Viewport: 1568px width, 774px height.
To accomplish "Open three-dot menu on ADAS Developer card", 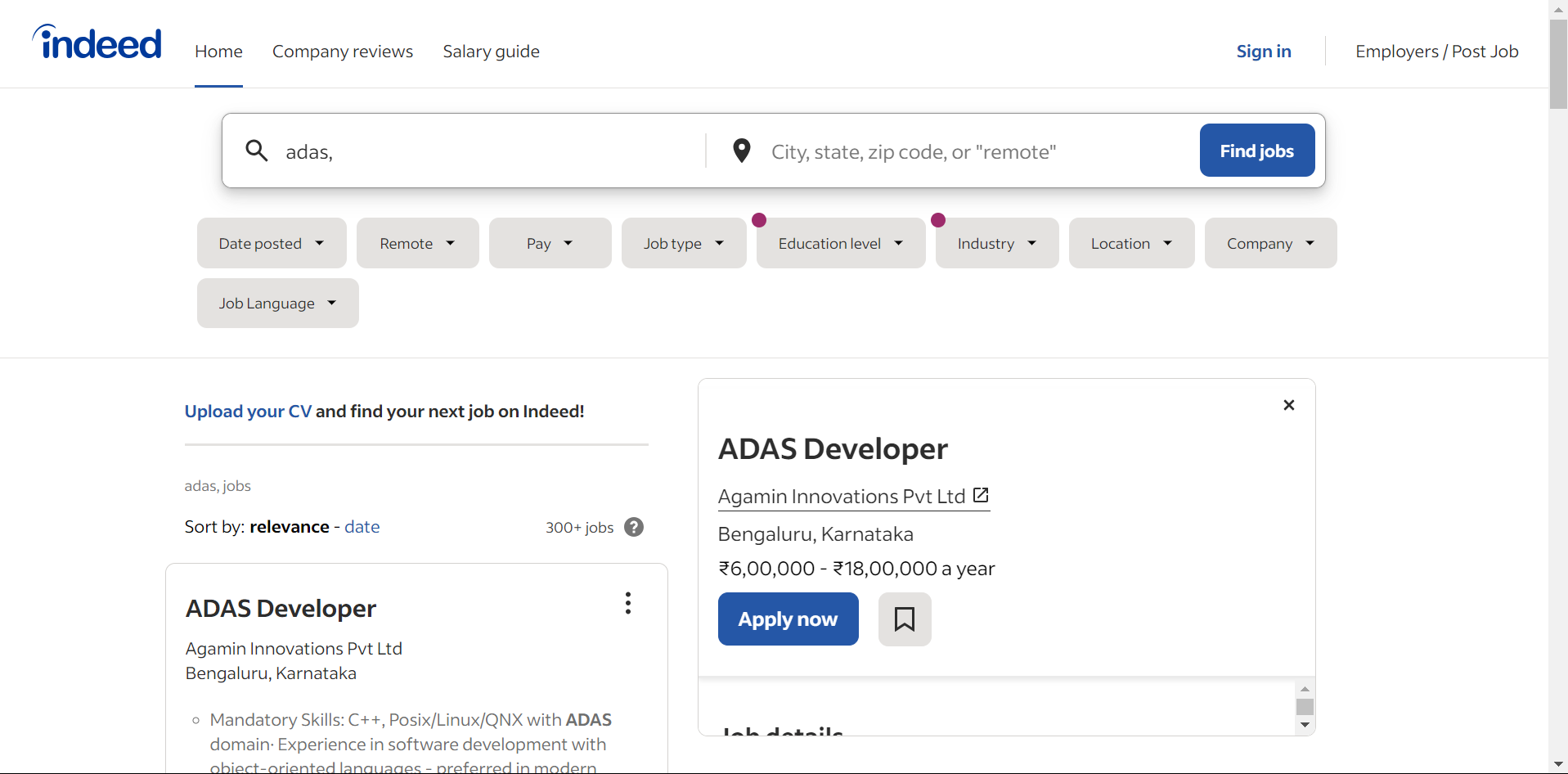I will [x=628, y=604].
